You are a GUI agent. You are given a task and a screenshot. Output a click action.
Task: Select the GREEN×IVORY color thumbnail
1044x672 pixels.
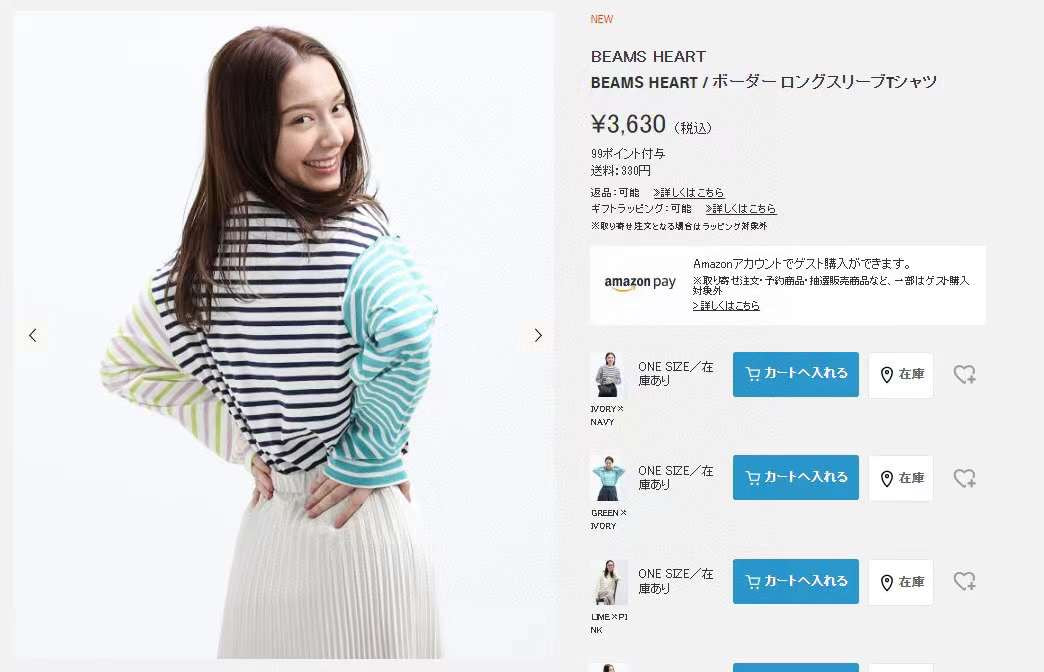pyautogui.click(x=608, y=478)
